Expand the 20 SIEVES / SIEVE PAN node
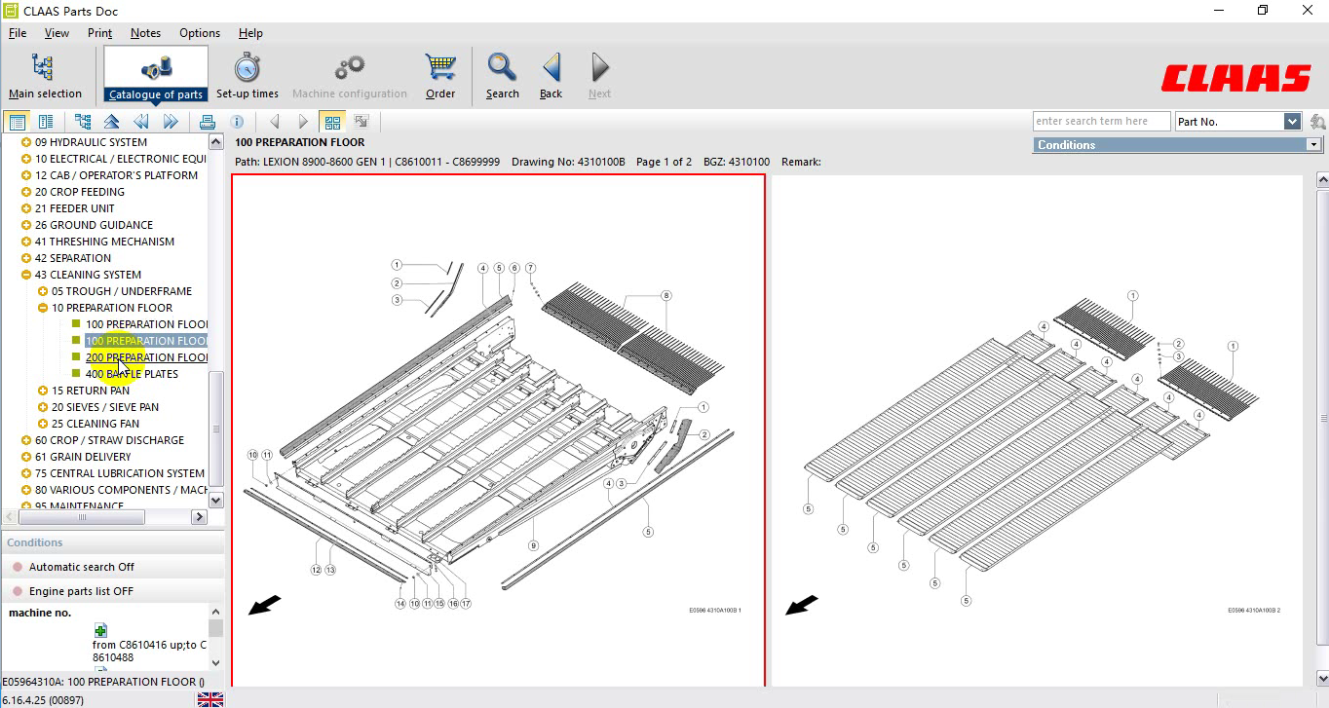Screen dimensions: 1329x708 coord(43,407)
